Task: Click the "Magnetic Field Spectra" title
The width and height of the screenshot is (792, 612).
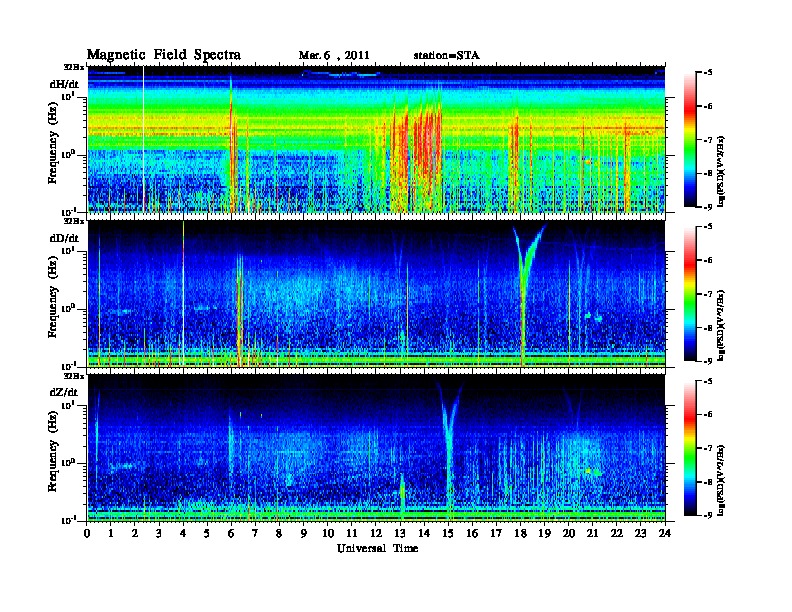Action: click(x=164, y=55)
